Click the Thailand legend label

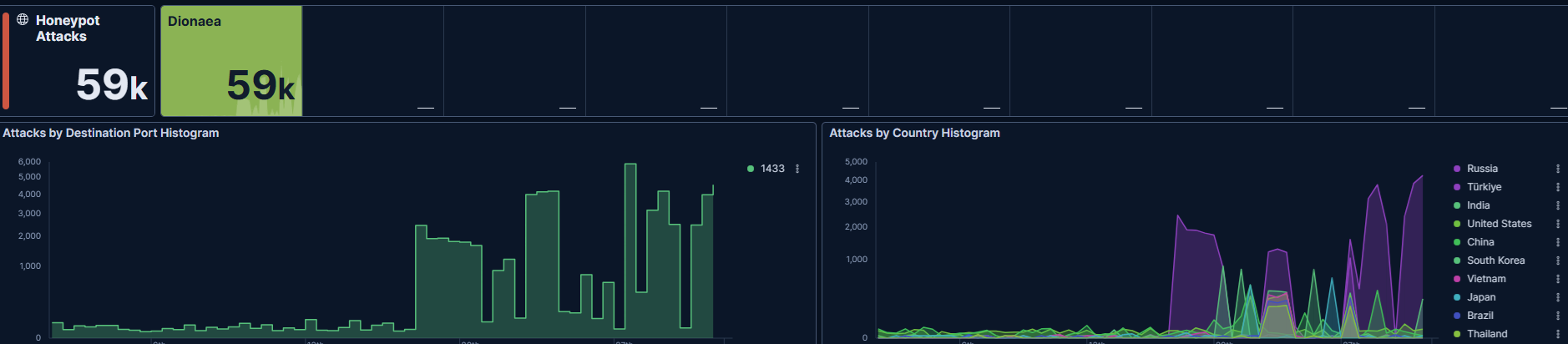(x=1487, y=334)
